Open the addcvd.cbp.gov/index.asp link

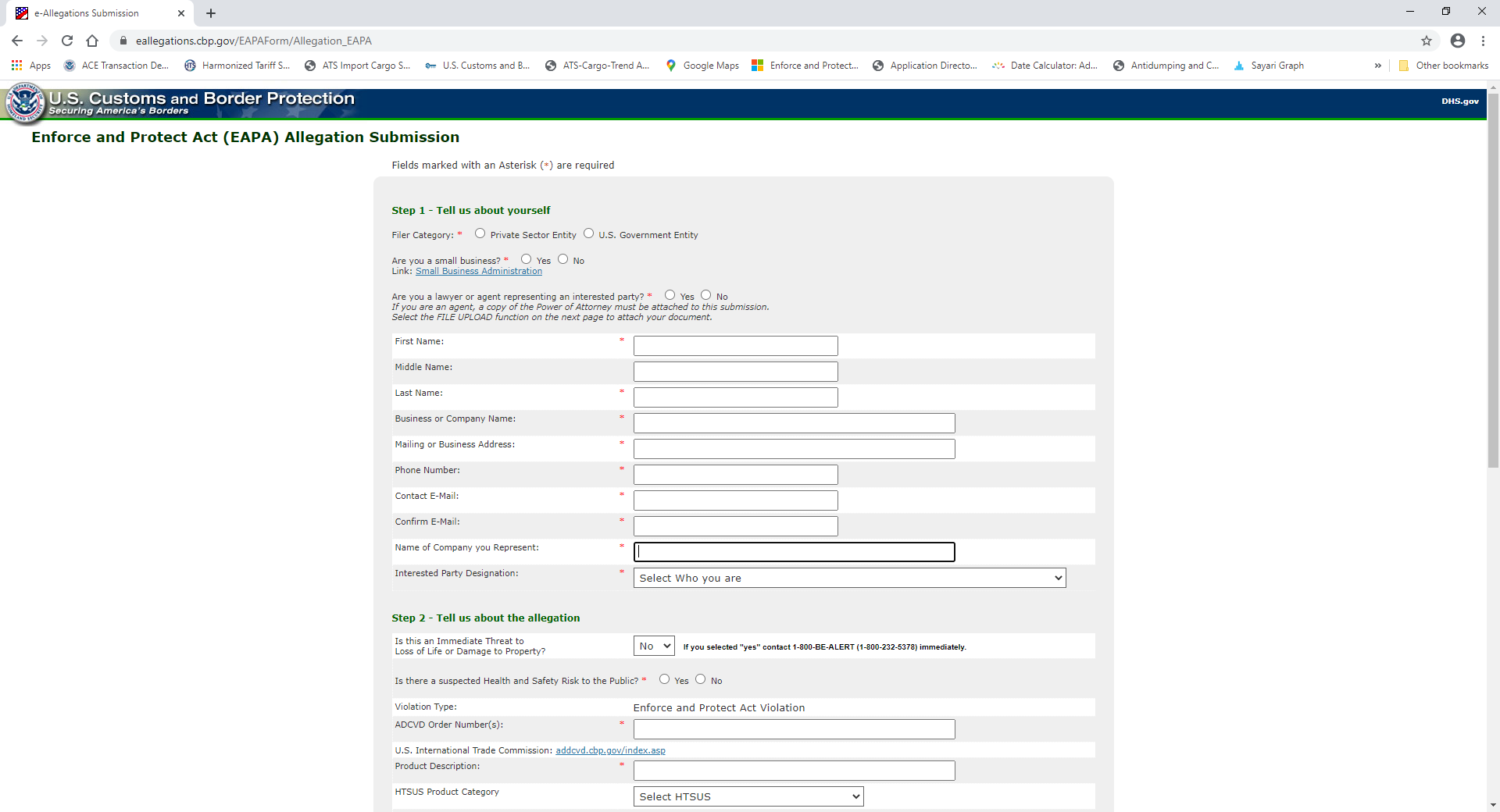click(610, 750)
